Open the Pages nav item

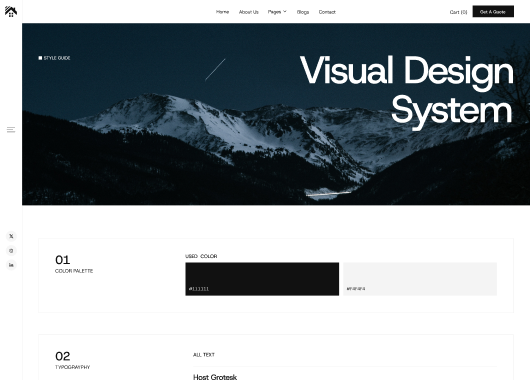point(274,12)
